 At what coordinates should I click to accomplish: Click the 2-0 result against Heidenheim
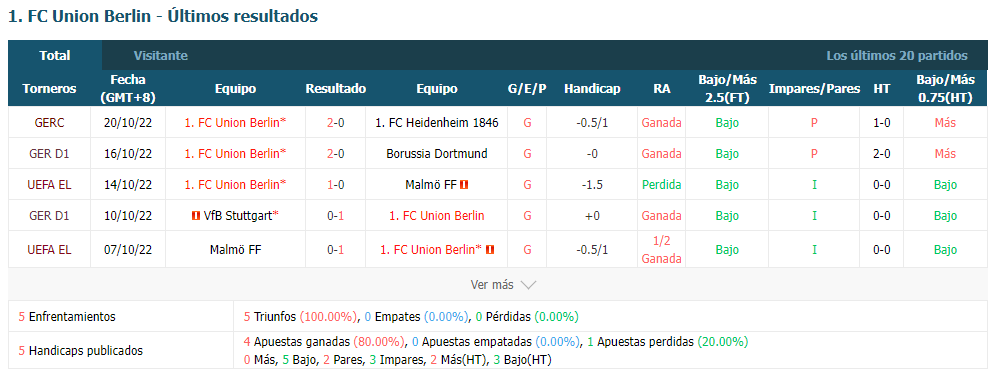(336, 123)
